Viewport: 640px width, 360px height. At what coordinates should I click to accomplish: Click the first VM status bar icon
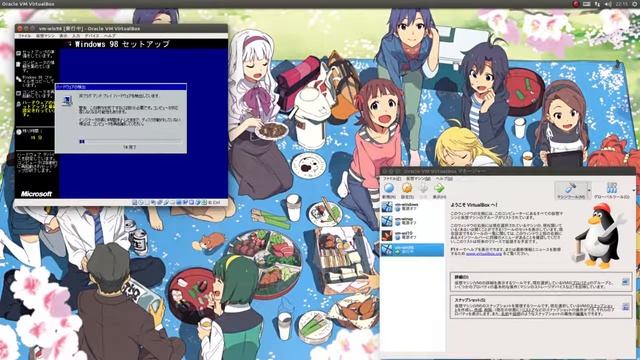(x=134, y=202)
